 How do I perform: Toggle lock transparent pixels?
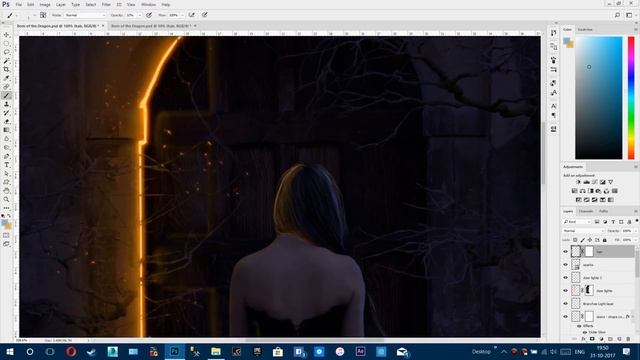pyautogui.click(x=575, y=240)
